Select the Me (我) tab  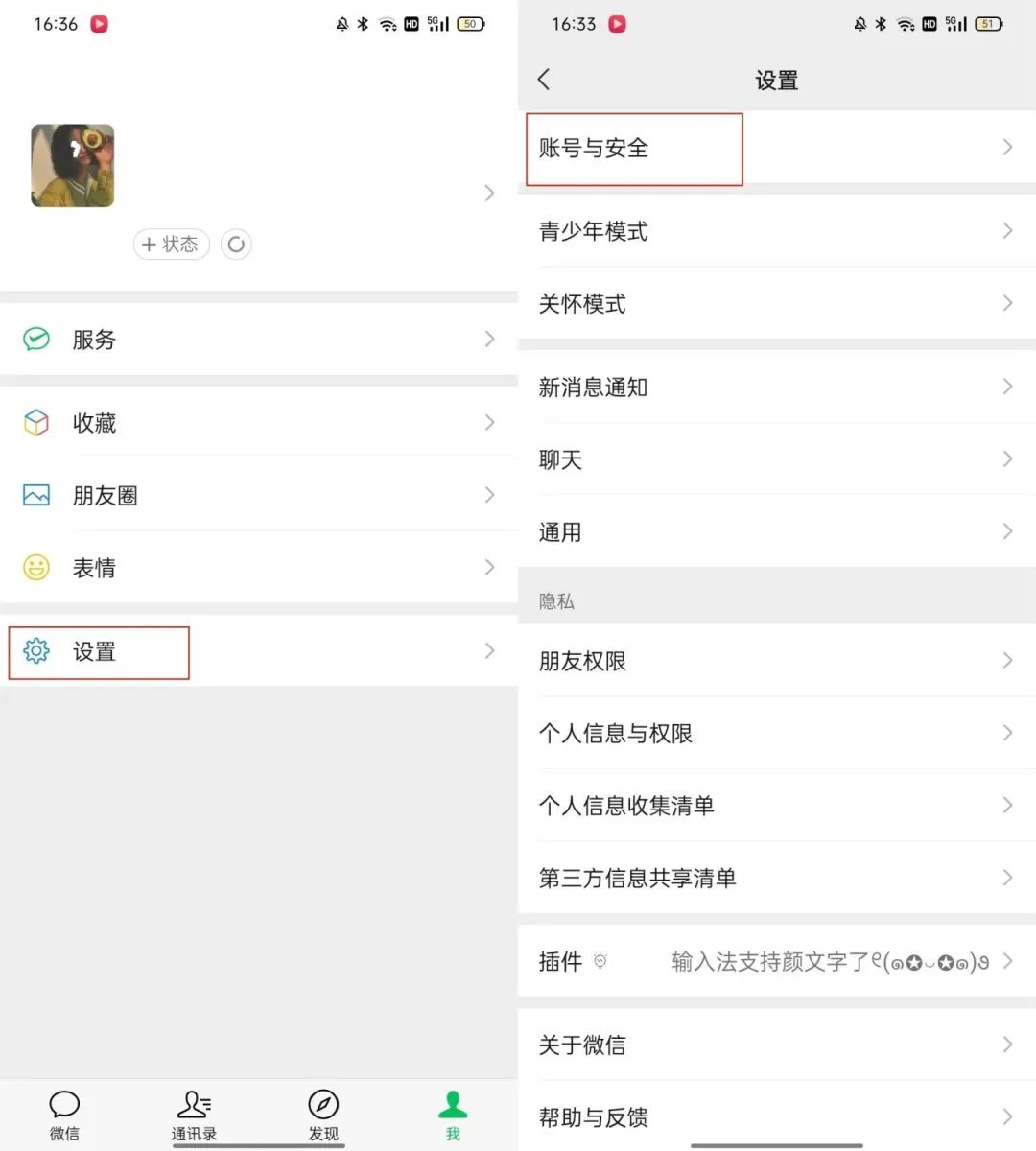pos(453,1116)
